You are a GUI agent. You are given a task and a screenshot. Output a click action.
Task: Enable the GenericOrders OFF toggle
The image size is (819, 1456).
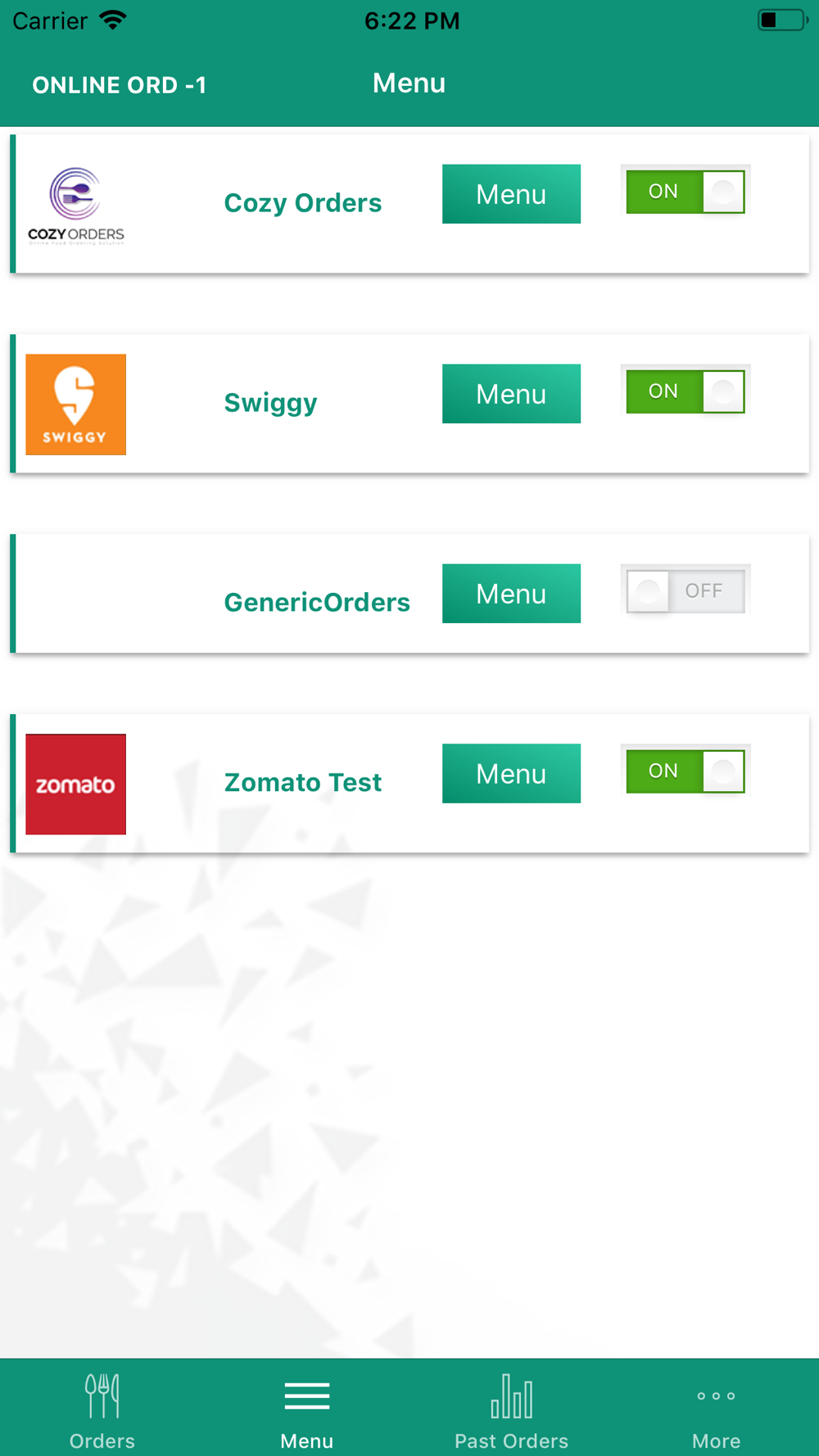tap(686, 591)
